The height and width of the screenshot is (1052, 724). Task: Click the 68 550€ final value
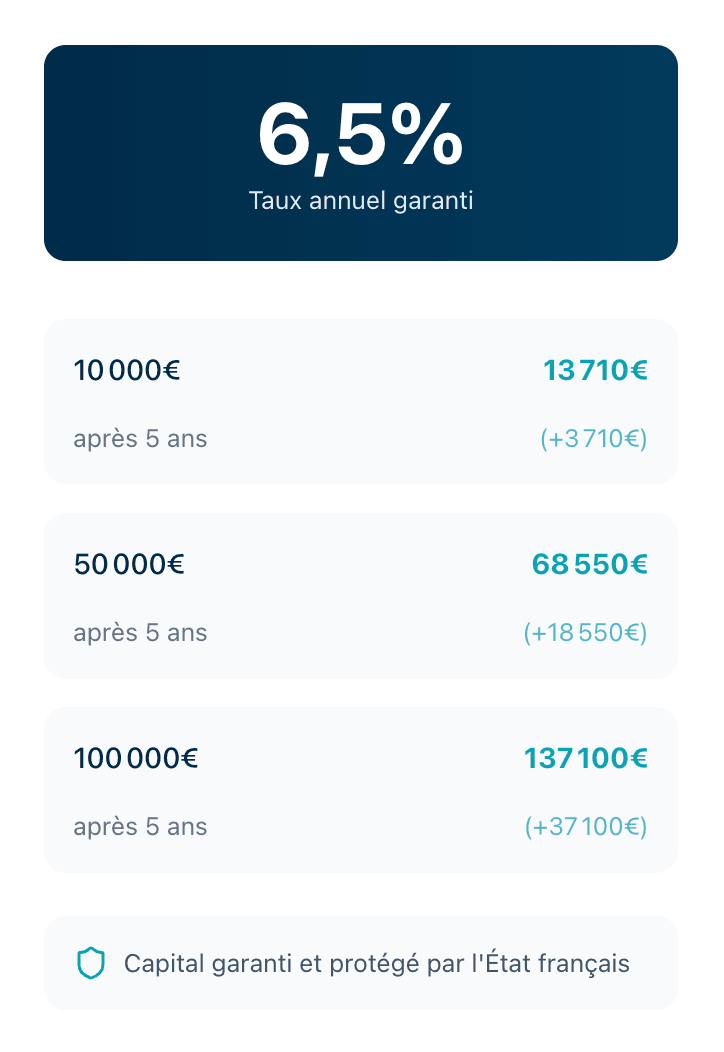[x=589, y=565]
